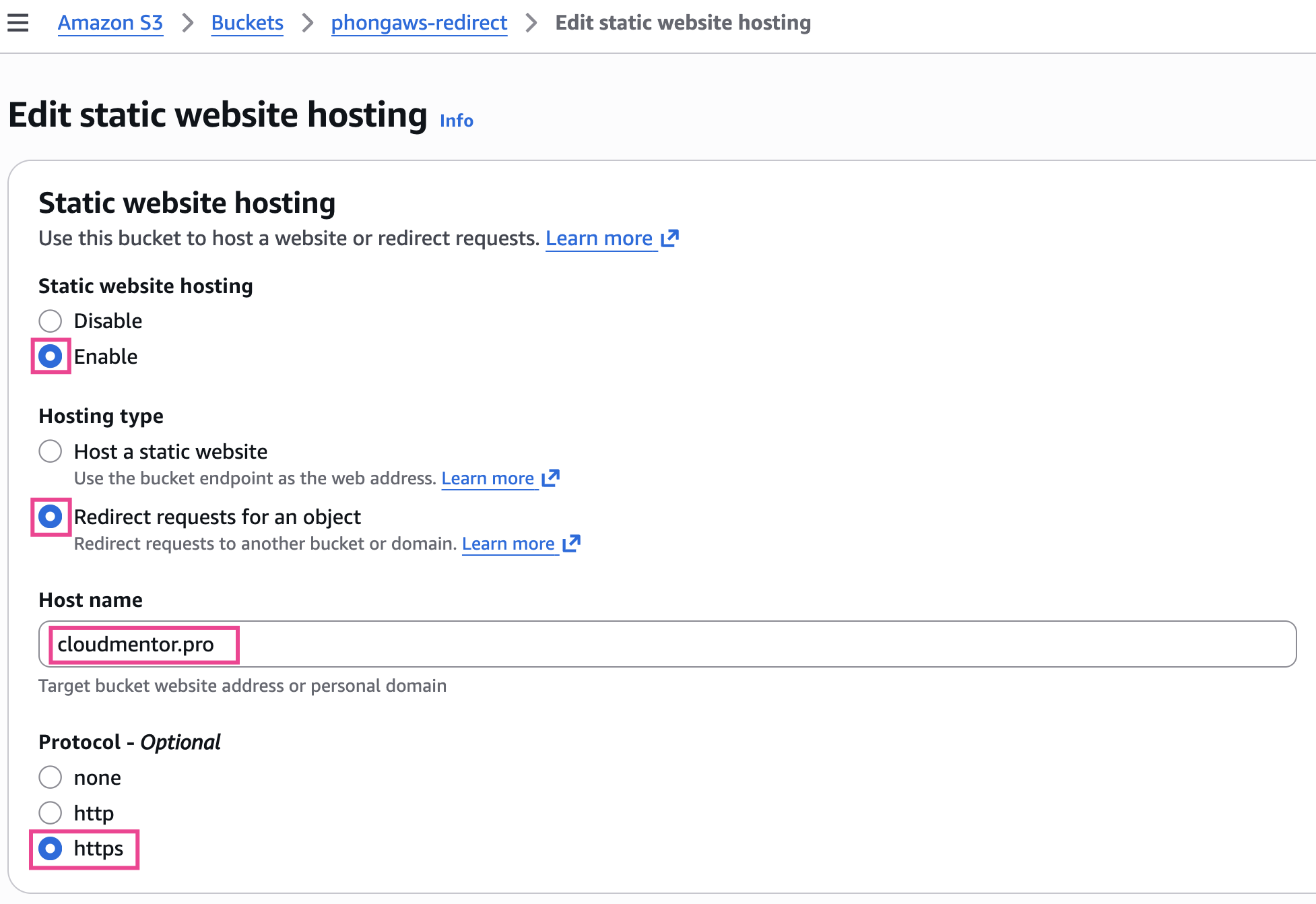Click the Host name input field

pyautogui.click(x=667, y=644)
